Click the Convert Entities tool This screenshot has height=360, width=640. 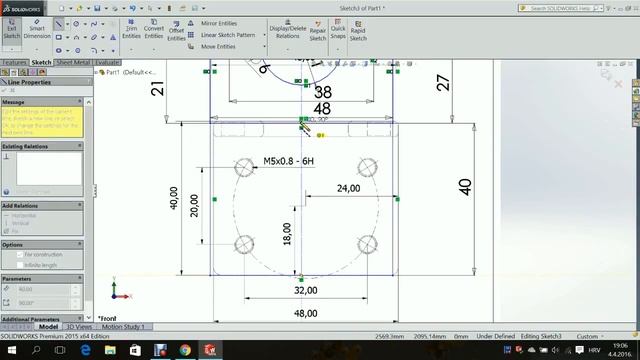tap(154, 29)
